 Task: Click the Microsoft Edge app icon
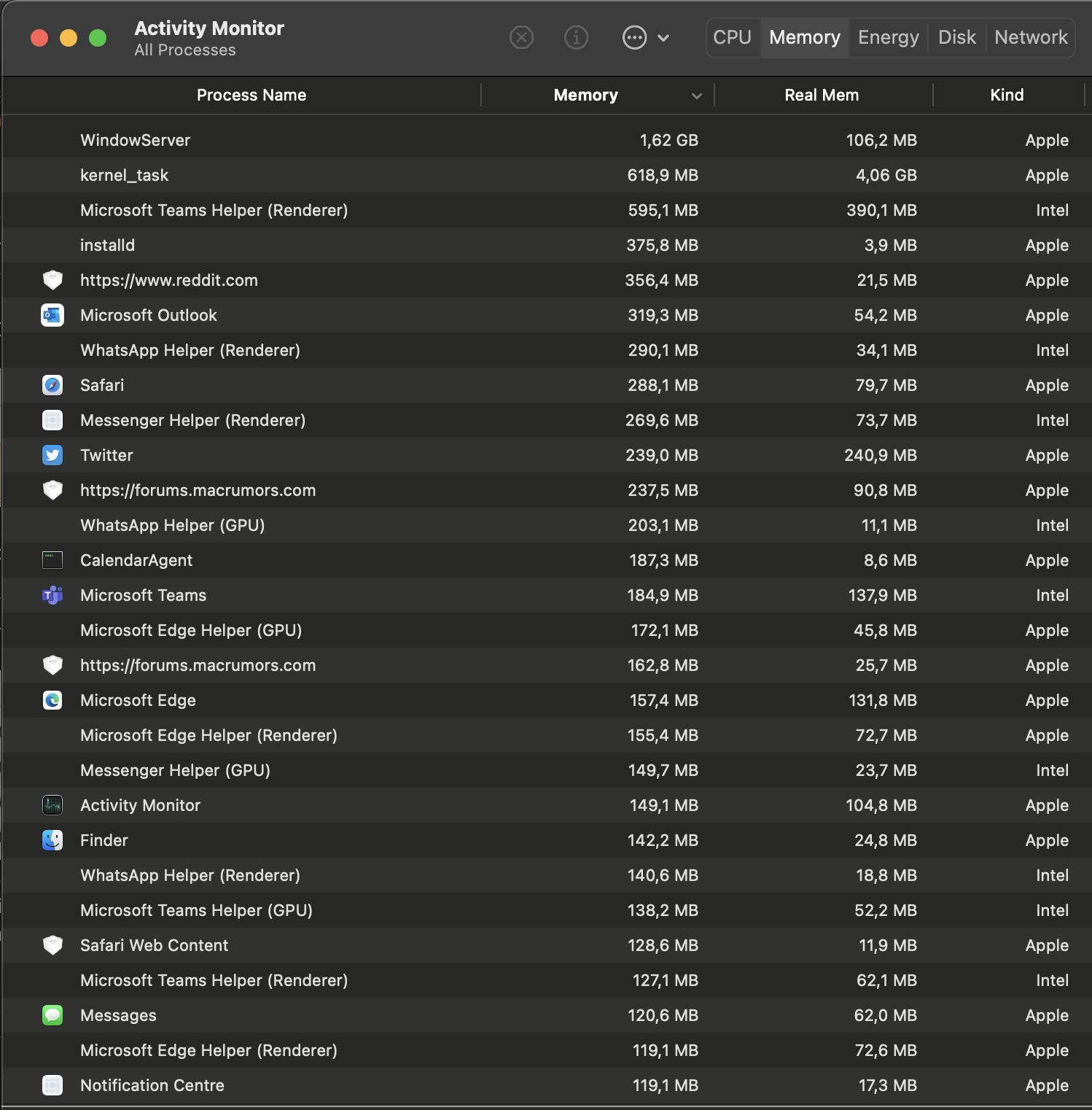tap(52, 700)
